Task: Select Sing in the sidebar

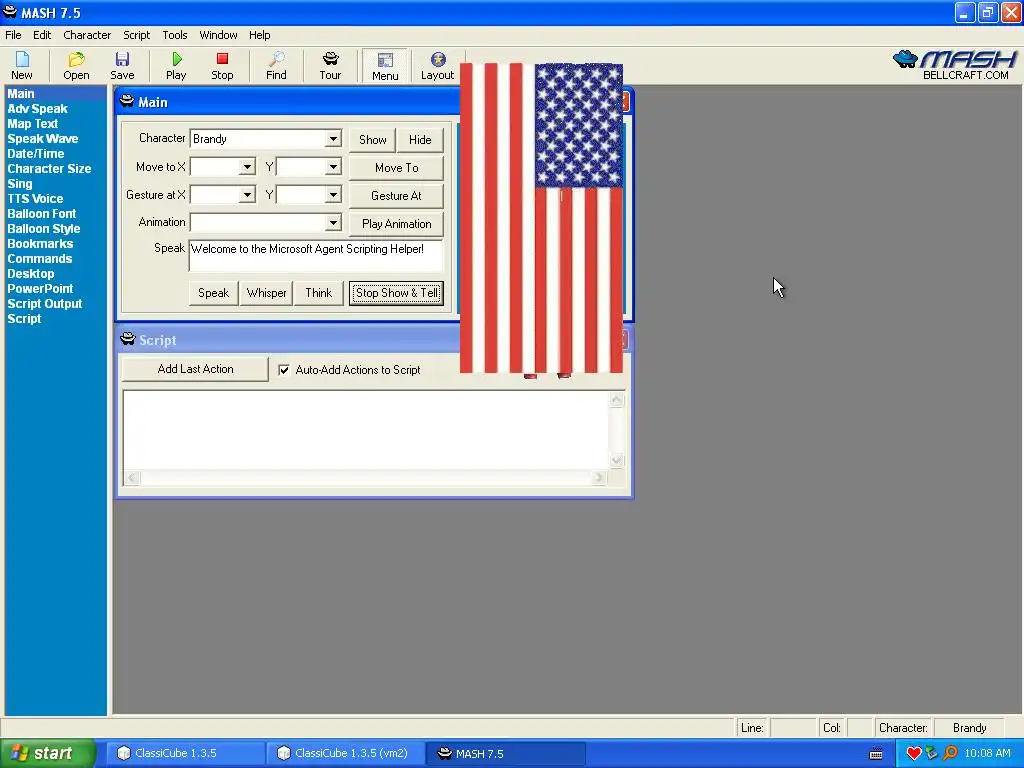Action: [x=20, y=184]
